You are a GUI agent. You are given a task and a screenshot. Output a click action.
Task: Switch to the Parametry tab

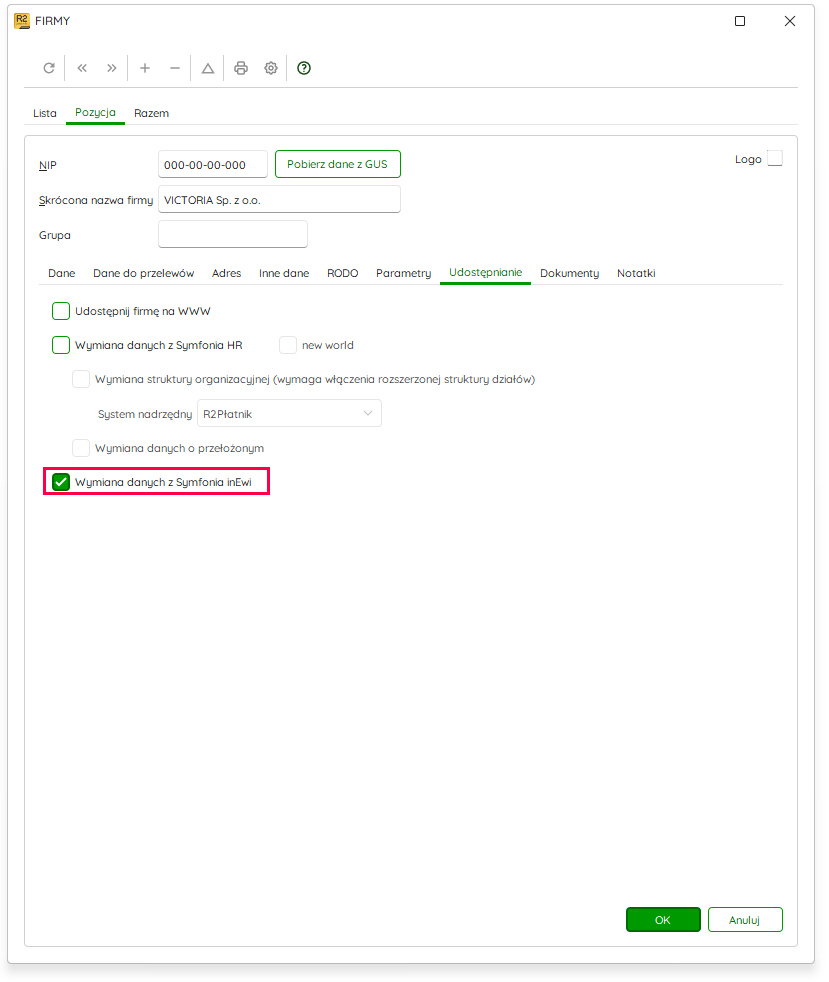click(x=403, y=273)
